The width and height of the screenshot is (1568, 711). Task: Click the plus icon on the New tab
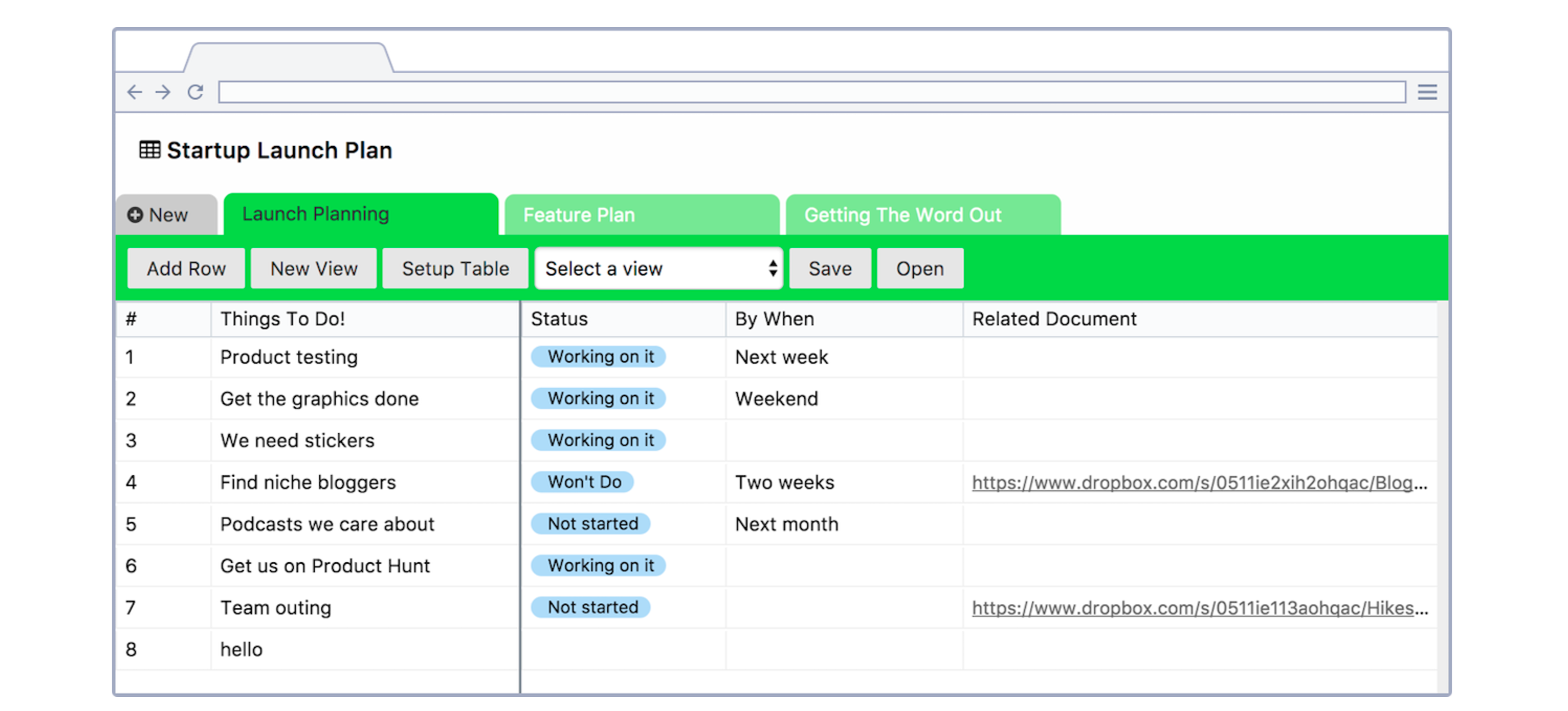[x=135, y=215]
